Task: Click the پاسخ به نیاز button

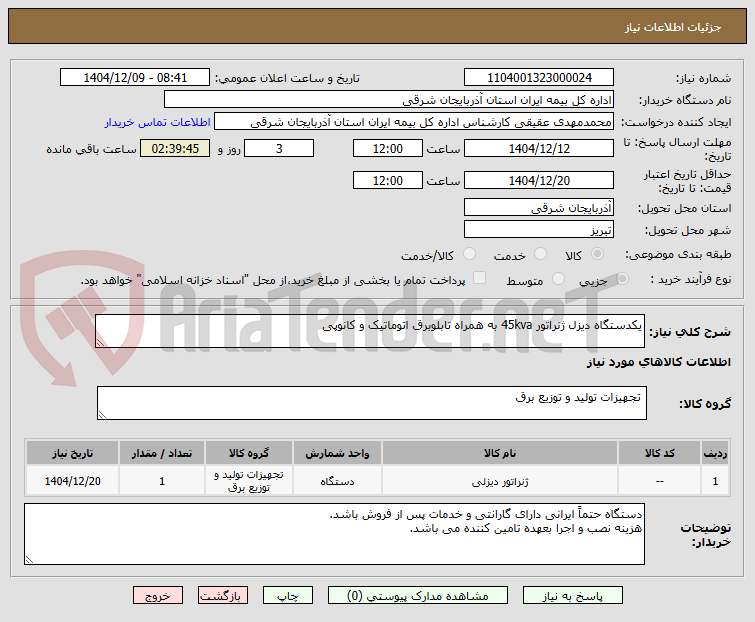Action: click(x=573, y=596)
